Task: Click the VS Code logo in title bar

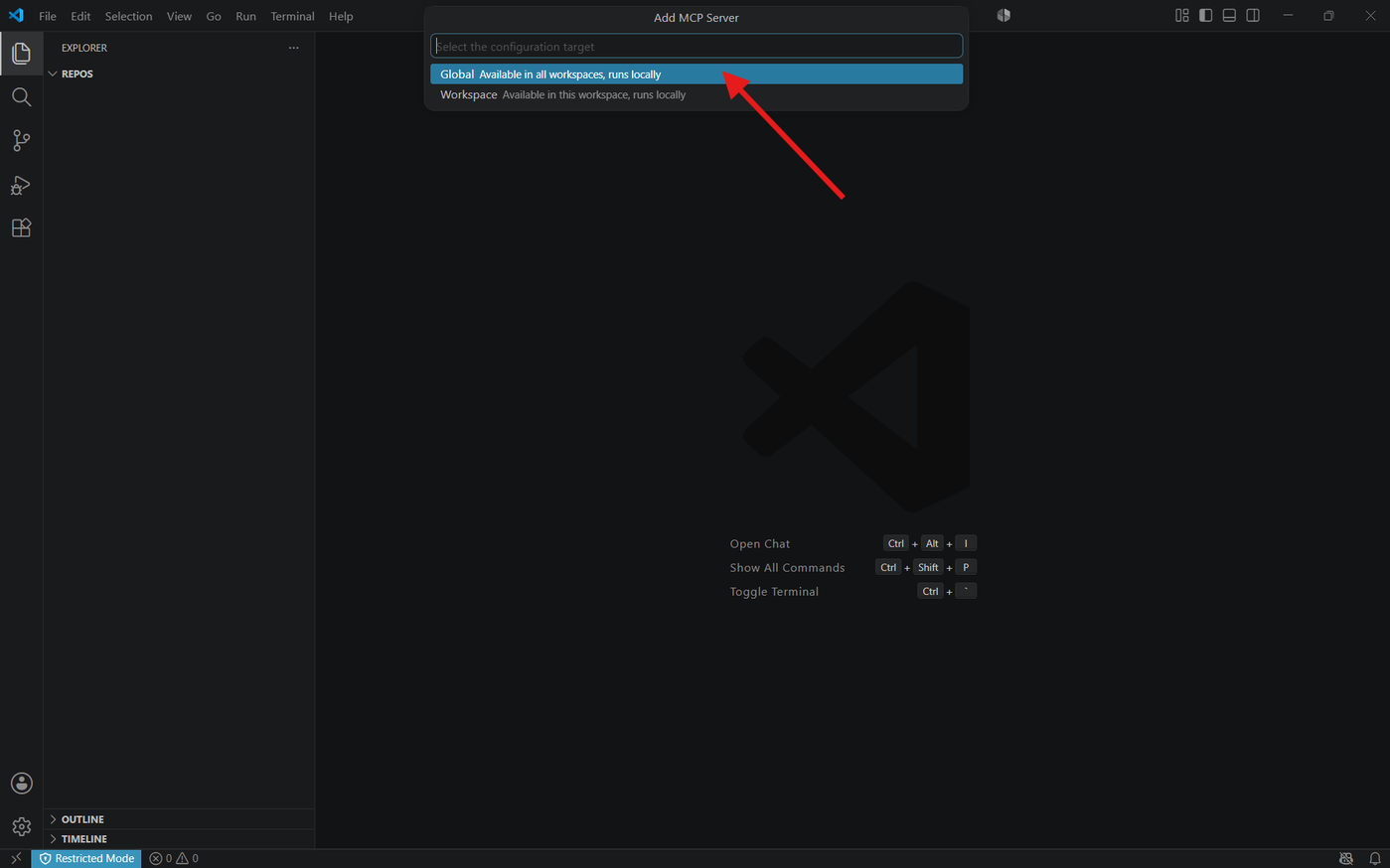Action: tap(16, 16)
